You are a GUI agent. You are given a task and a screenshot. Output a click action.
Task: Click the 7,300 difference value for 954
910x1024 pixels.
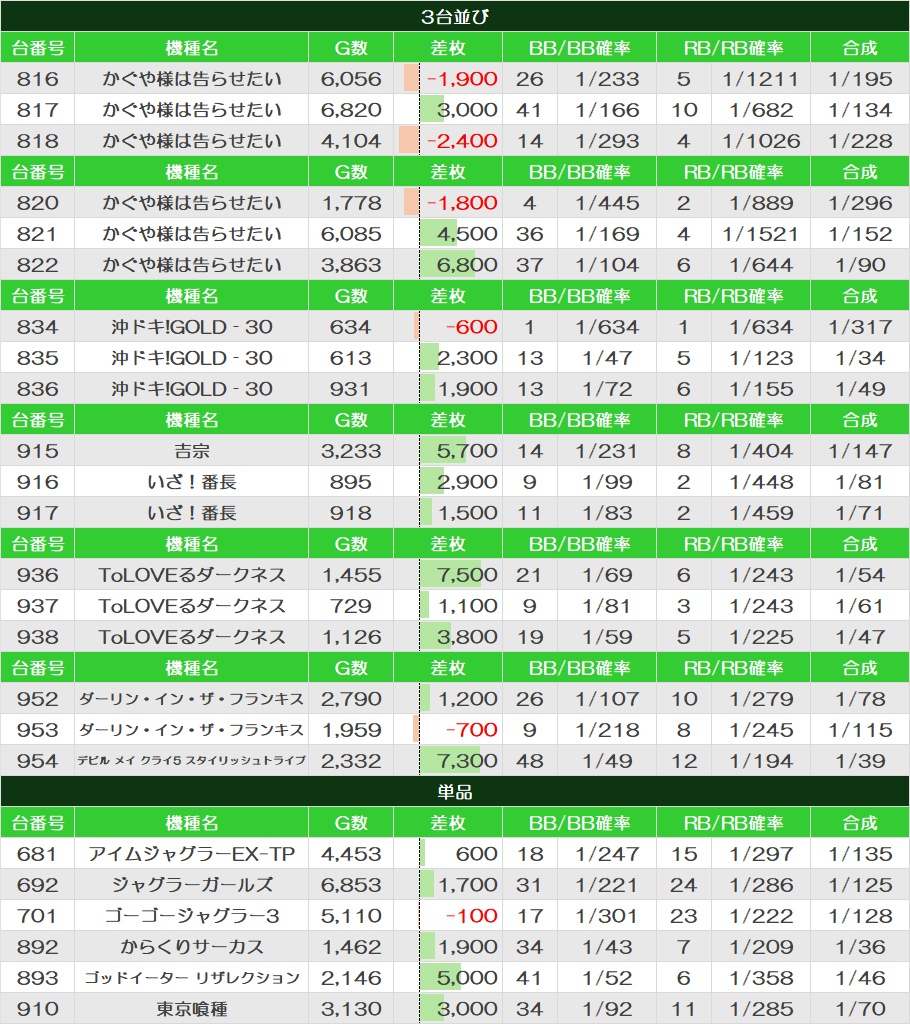click(x=467, y=761)
